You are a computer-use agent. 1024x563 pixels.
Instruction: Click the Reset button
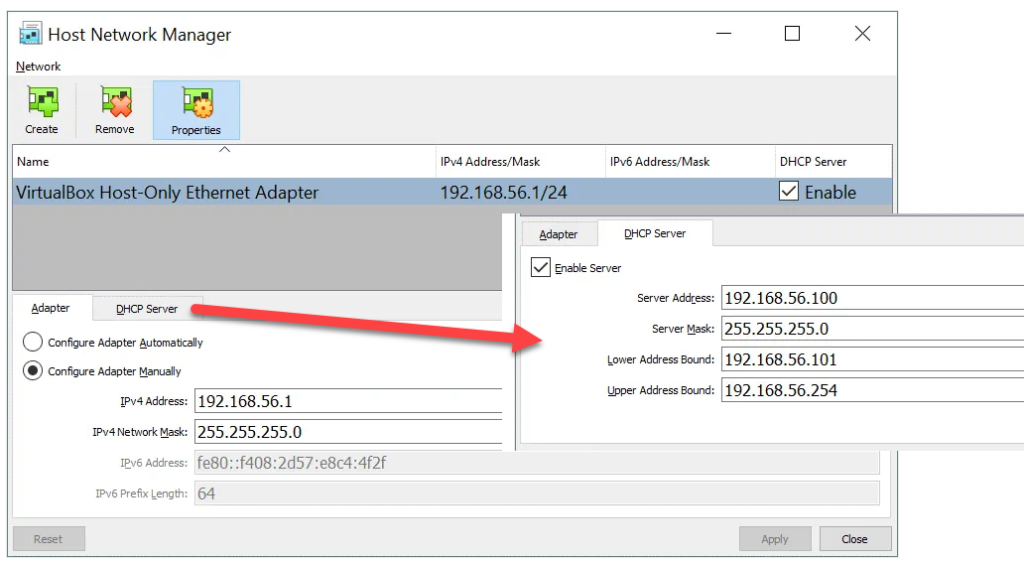[48, 539]
